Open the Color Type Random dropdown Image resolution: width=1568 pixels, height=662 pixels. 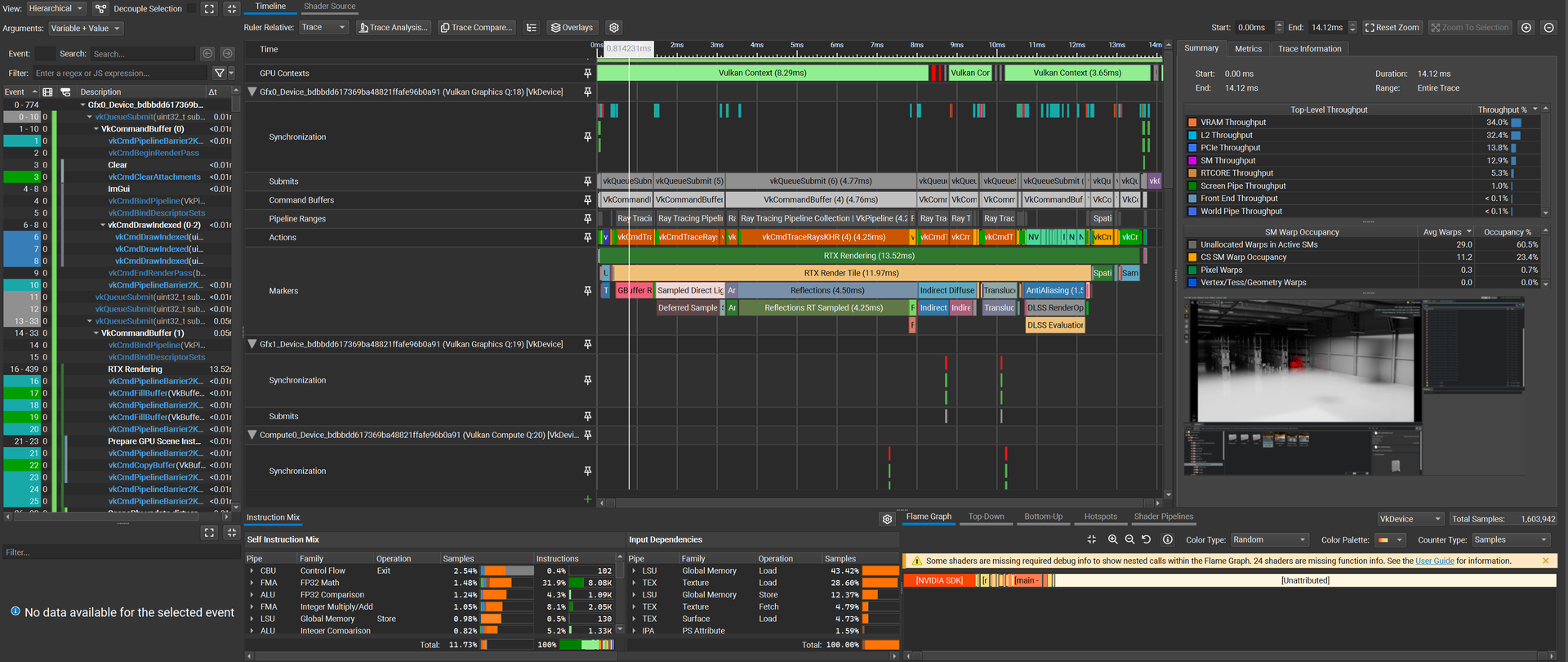tap(1268, 540)
